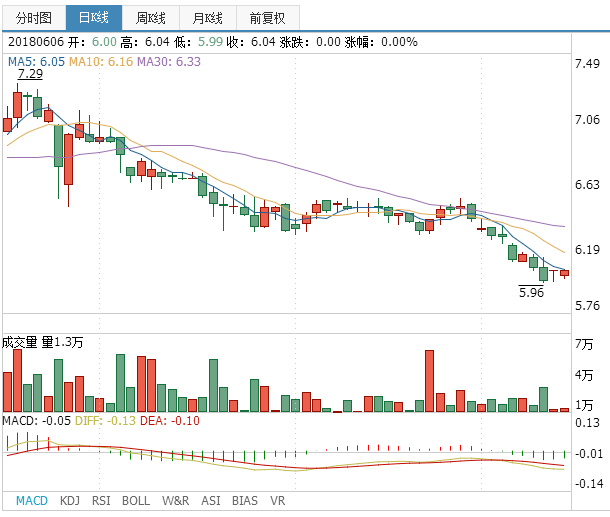Select the MACD indicator

tap(32, 500)
